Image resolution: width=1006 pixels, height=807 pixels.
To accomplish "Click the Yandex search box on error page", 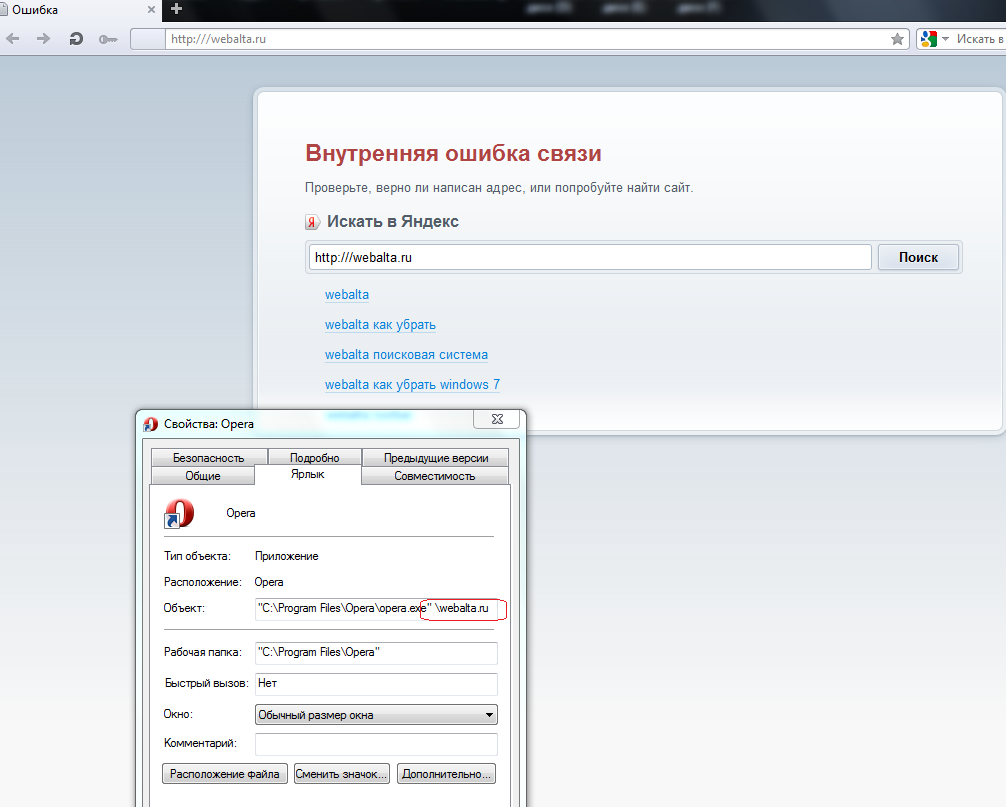I will pos(590,257).
